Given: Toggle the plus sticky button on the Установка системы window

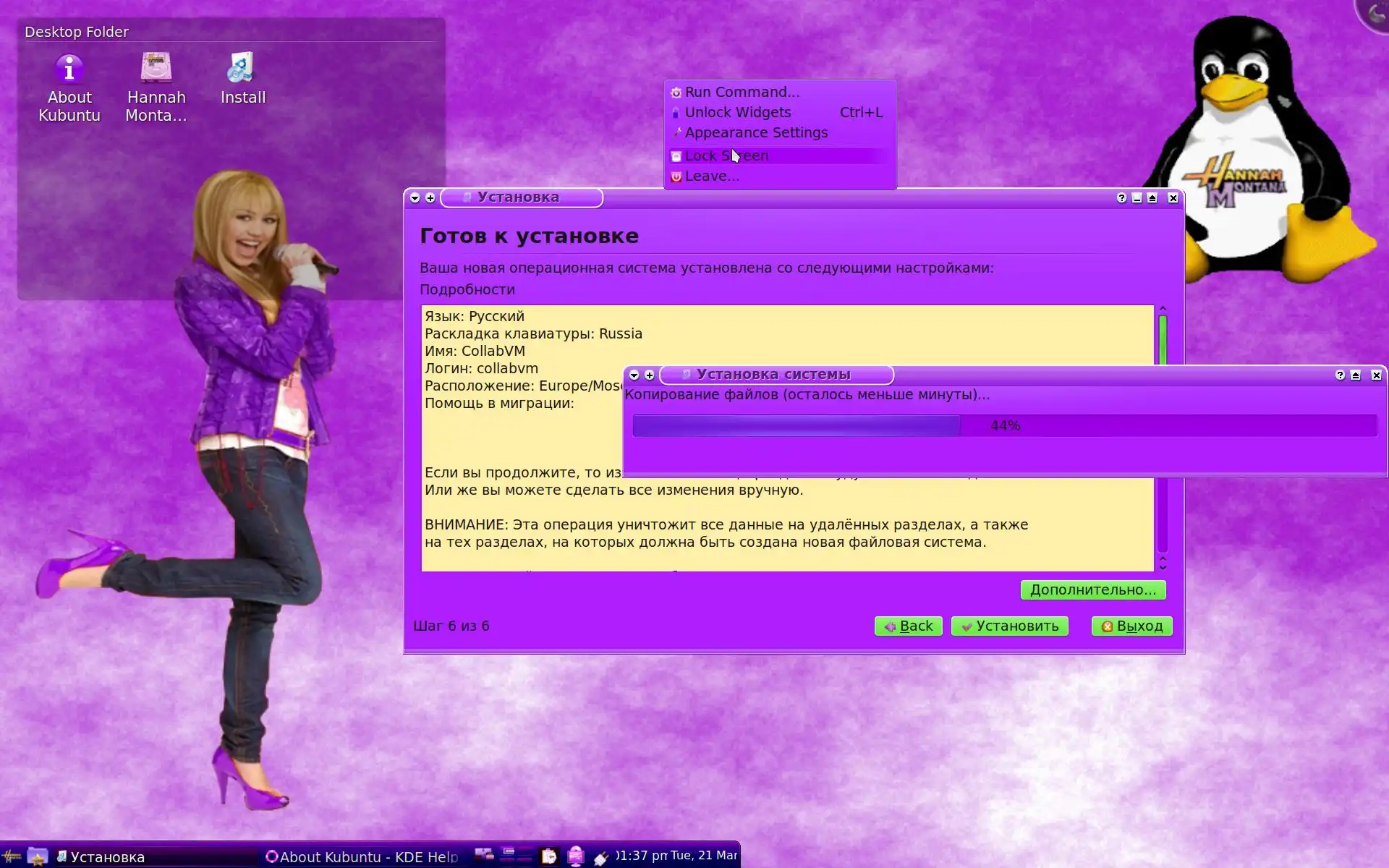Looking at the screenshot, I should 650,375.
